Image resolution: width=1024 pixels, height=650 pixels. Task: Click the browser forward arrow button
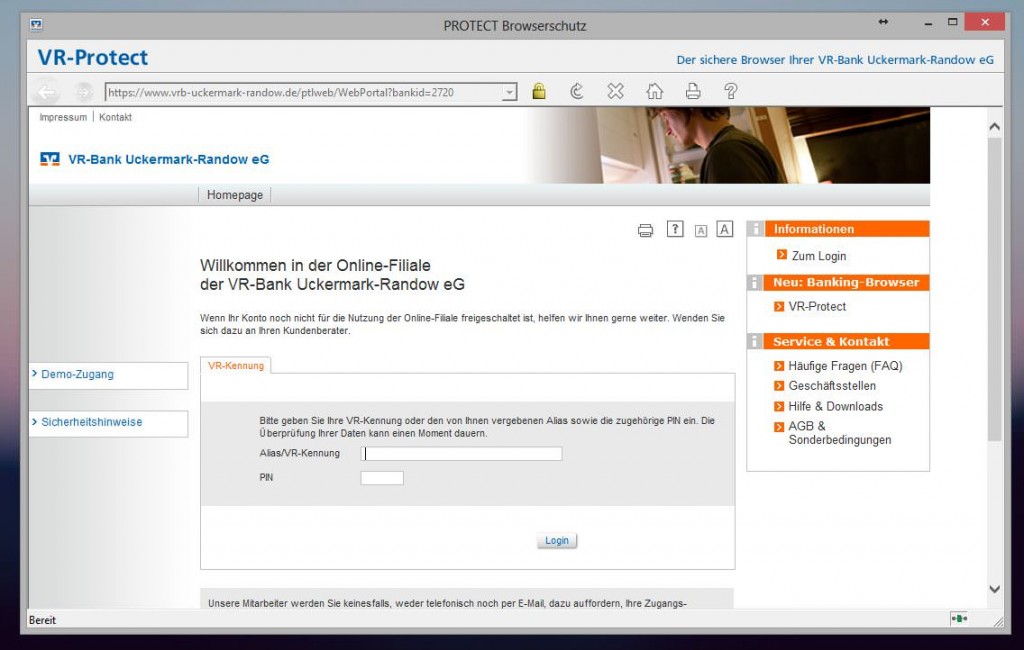coord(83,92)
